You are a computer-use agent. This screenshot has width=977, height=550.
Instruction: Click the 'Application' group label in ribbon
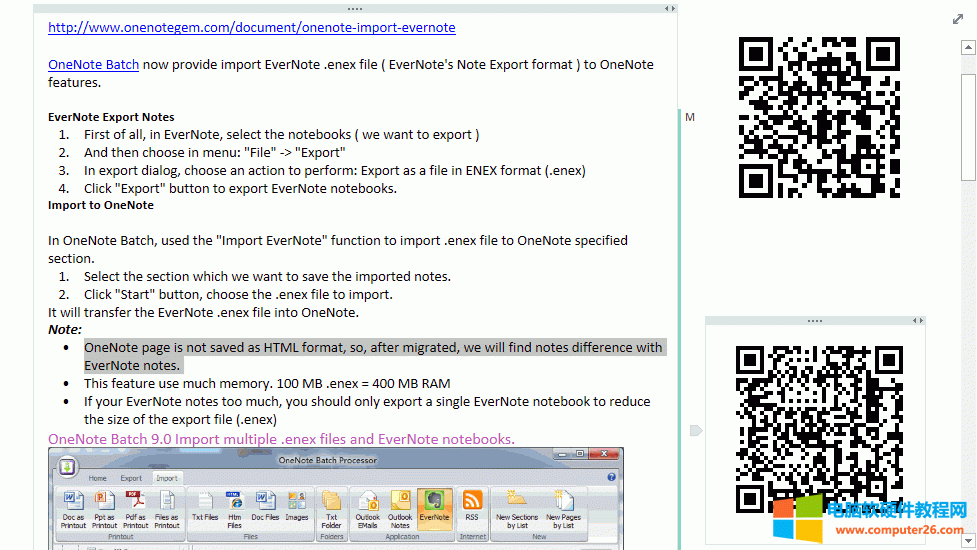click(x=402, y=536)
